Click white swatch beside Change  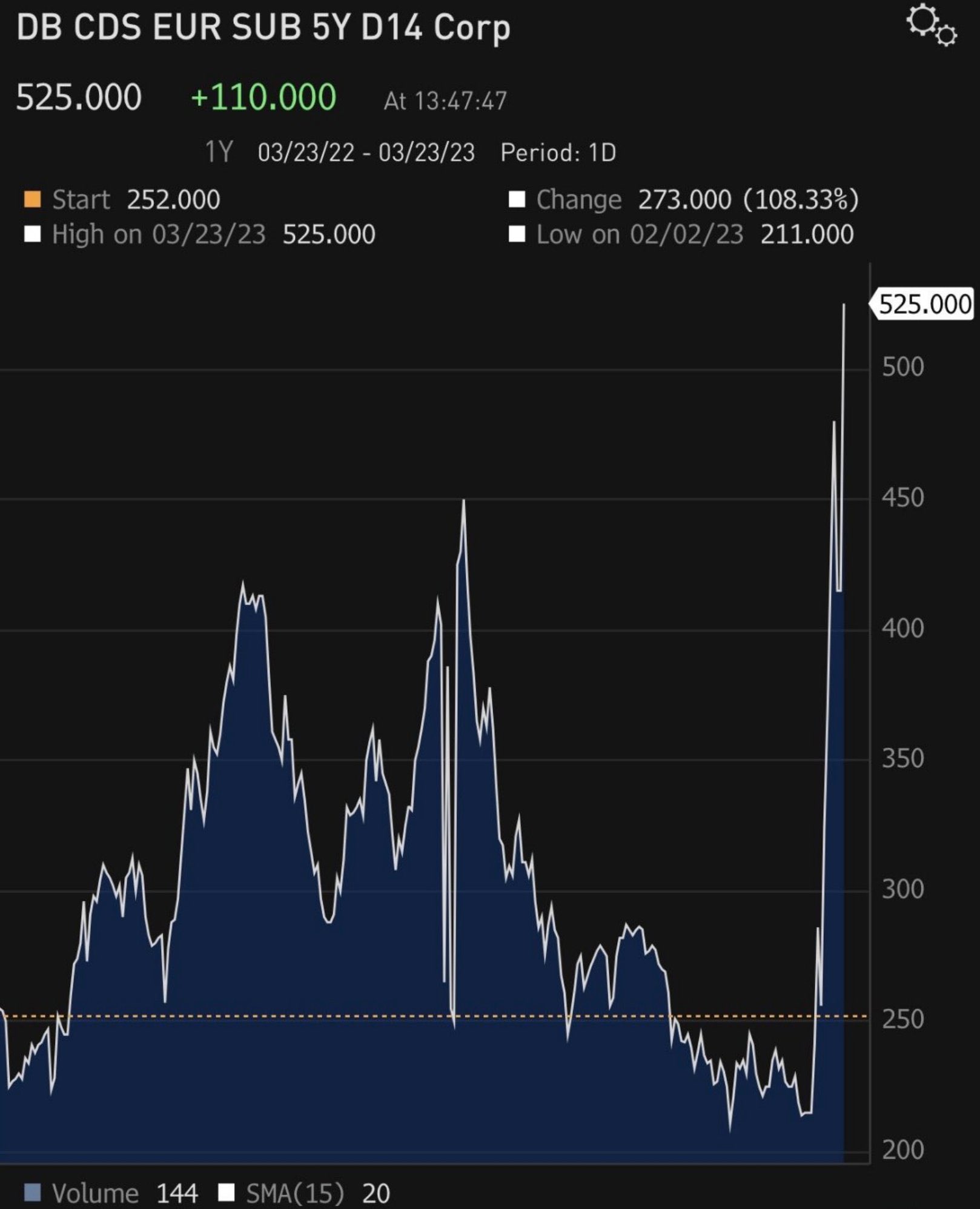click(x=517, y=200)
